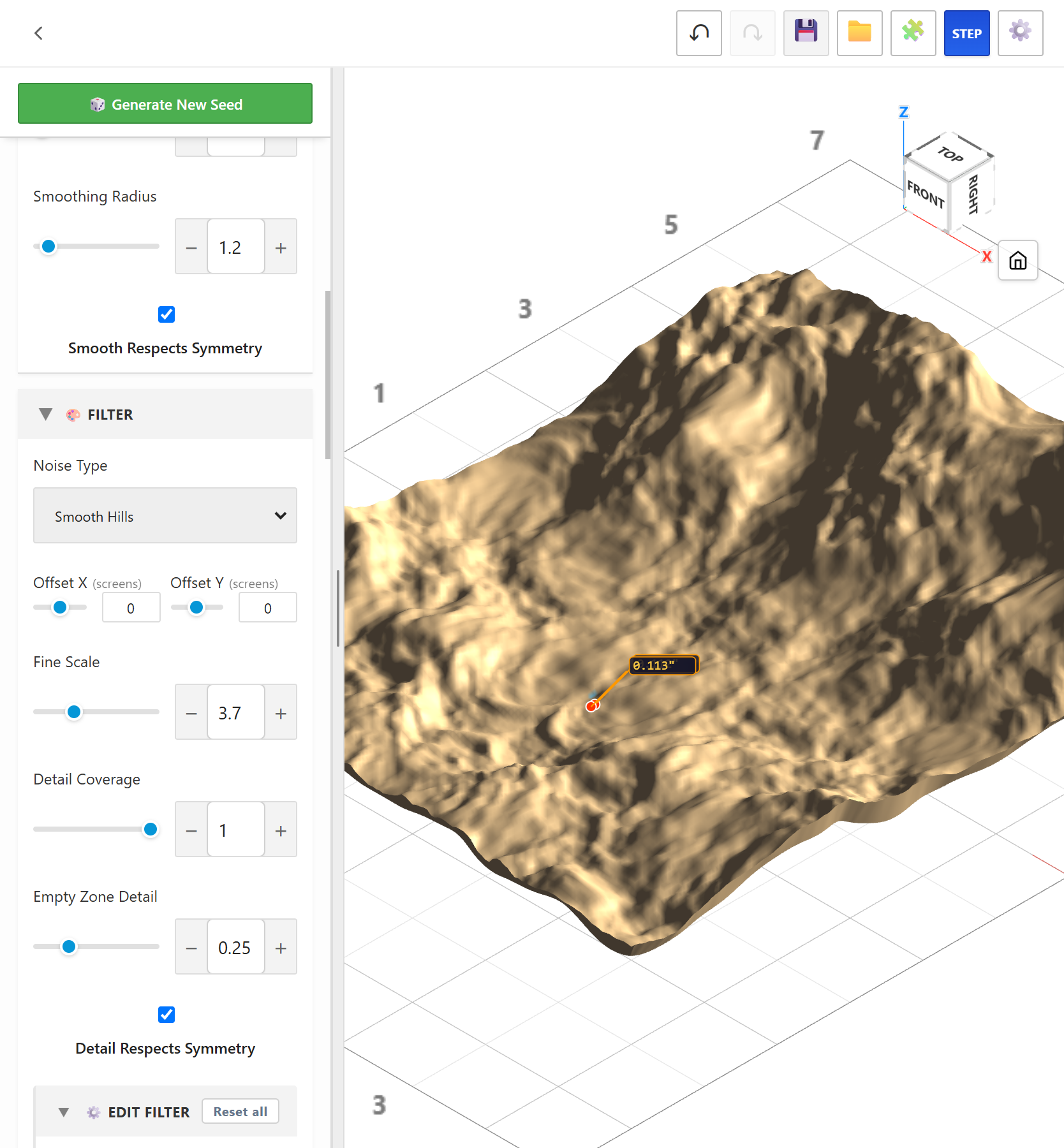Image resolution: width=1064 pixels, height=1148 pixels.
Task: Click the floppy disk save icon
Action: click(806, 33)
